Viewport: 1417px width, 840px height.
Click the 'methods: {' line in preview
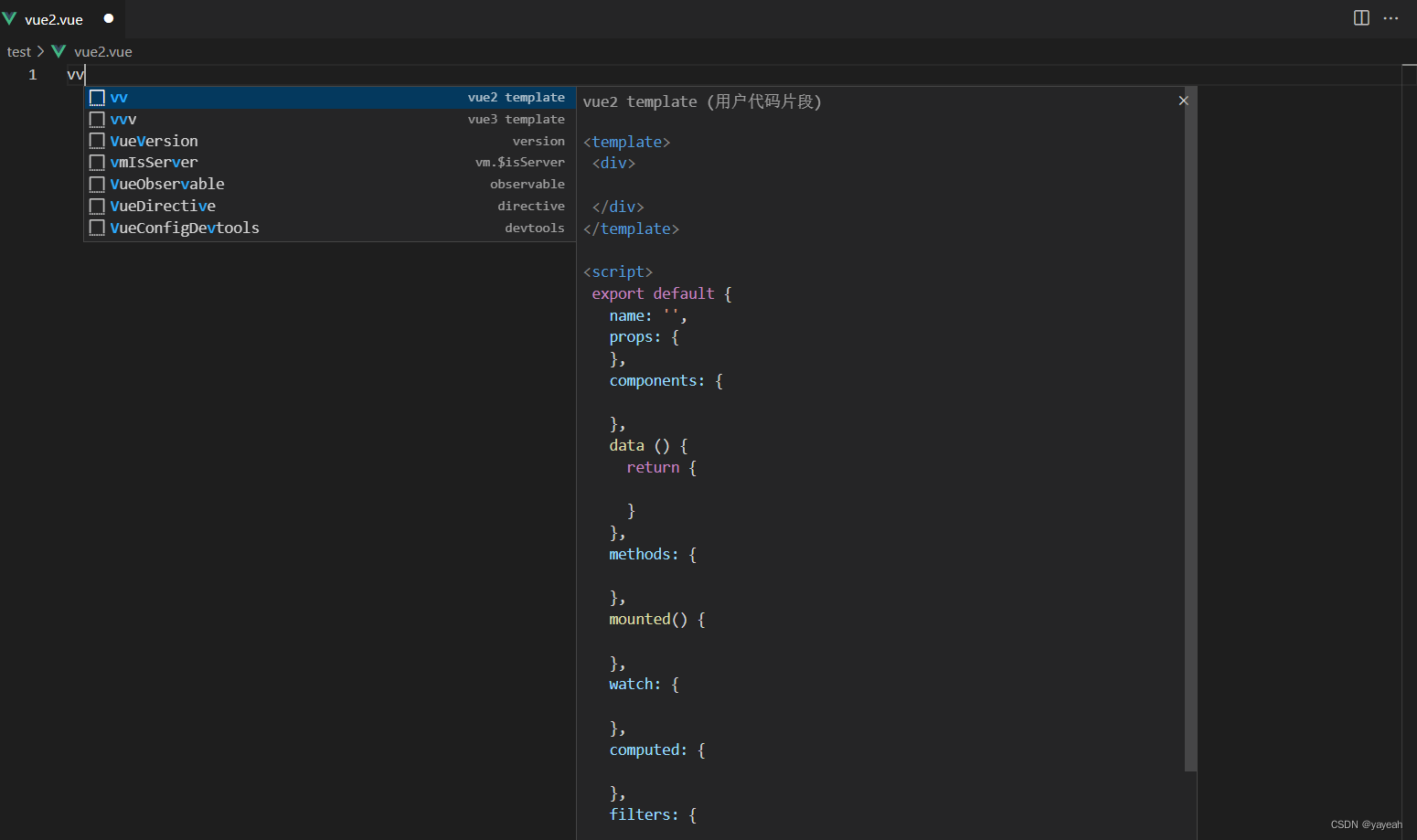pos(653,554)
